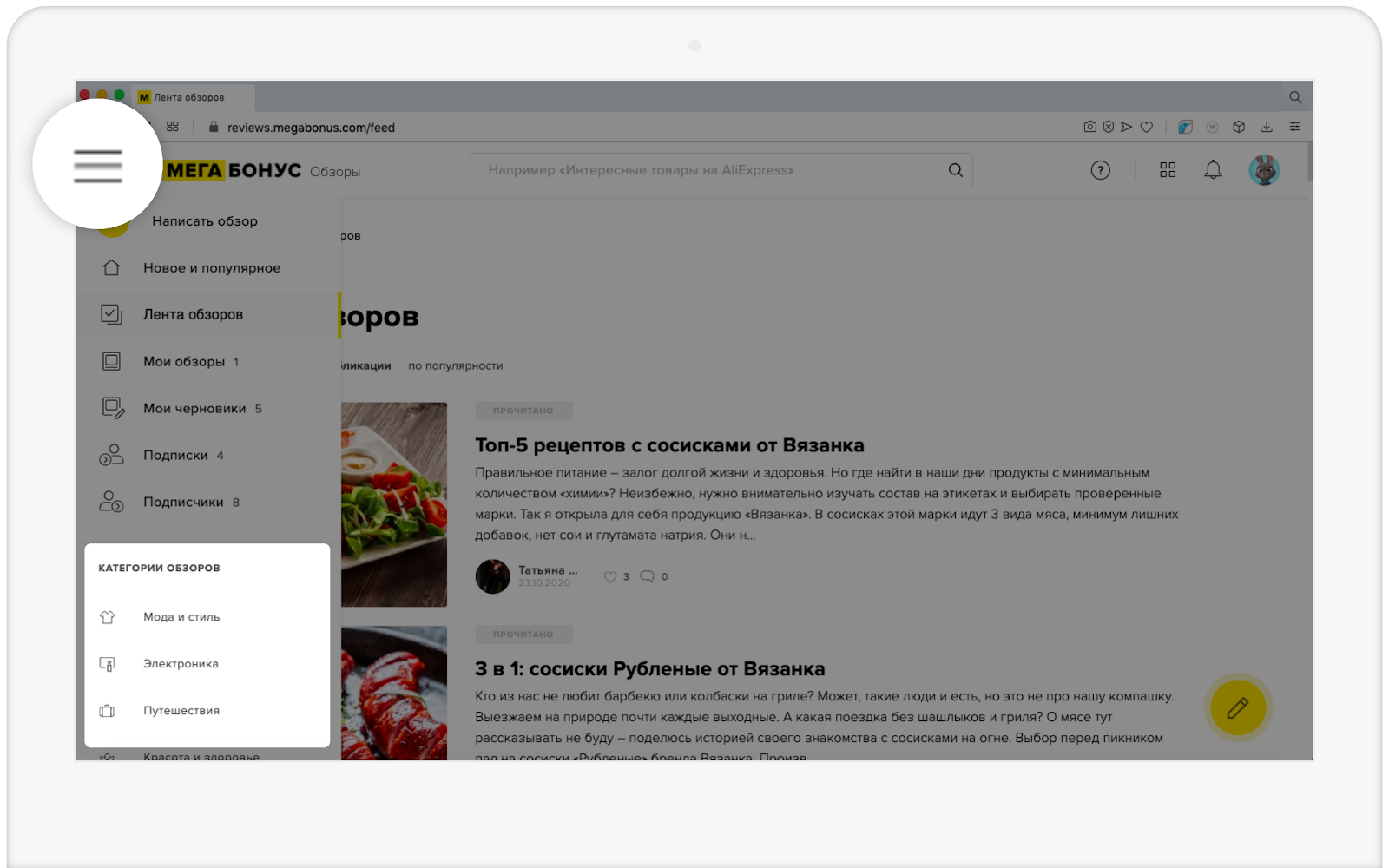Select Путешествия category
Screen dimensions: 1389x868
(181, 711)
